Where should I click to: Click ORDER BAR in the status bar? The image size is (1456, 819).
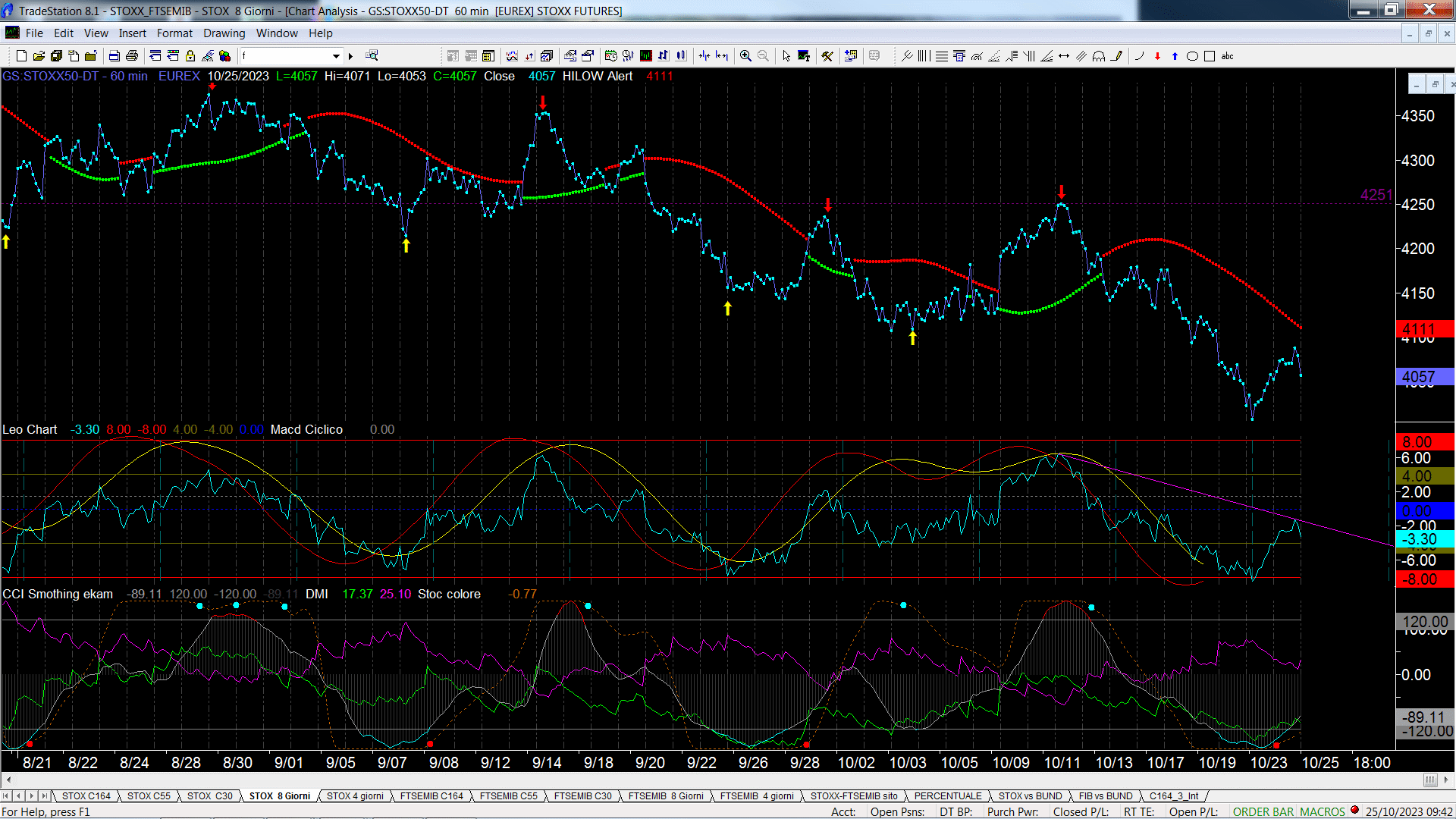pos(1263,812)
